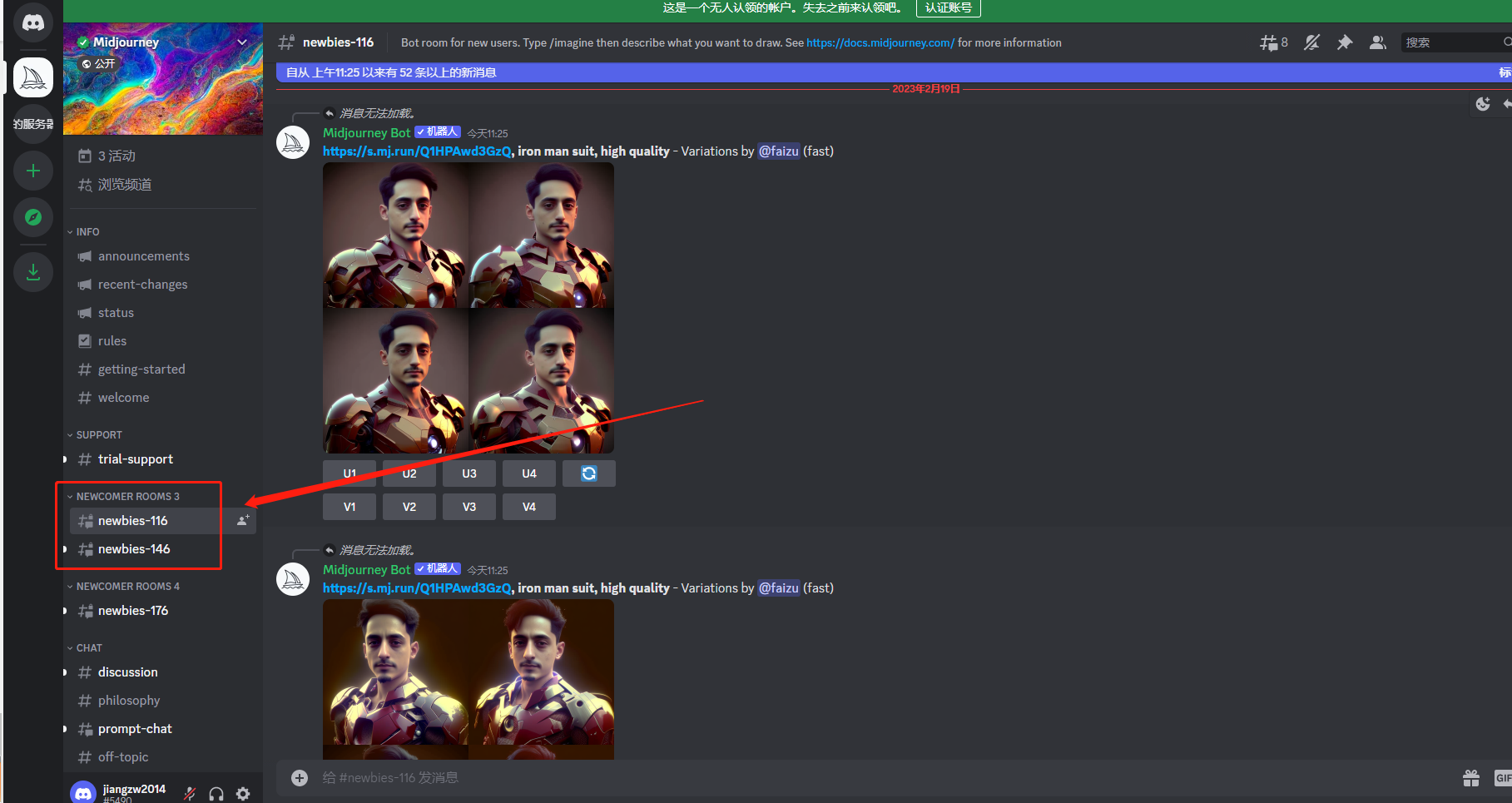This screenshot has height=803, width=1512.
Task: Toggle microphone mute in user panel
Action: (x=190, y=794)
